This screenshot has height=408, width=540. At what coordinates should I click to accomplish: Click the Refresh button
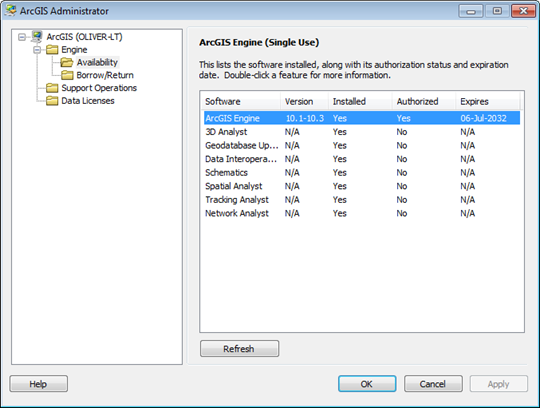[239, 349]
